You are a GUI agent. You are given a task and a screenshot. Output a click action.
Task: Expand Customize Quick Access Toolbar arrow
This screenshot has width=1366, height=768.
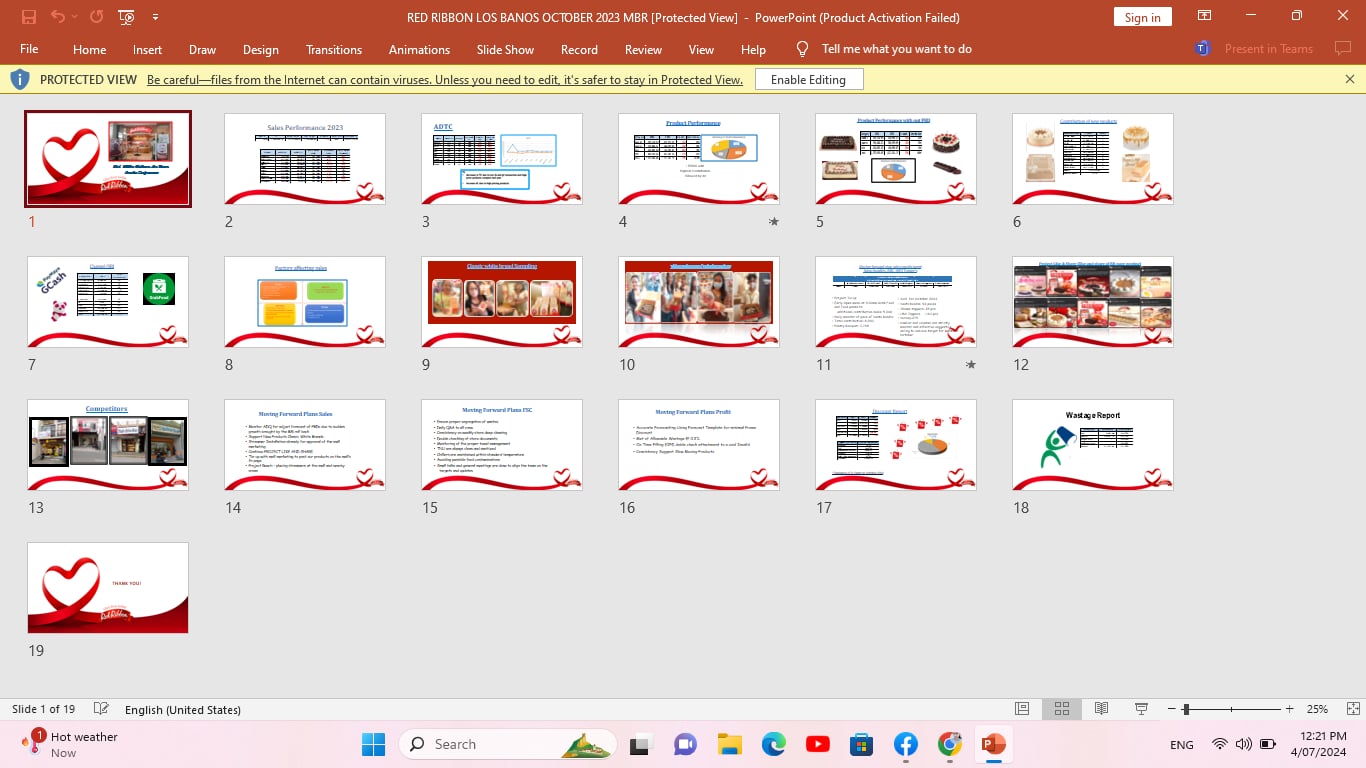coord(155,17)
